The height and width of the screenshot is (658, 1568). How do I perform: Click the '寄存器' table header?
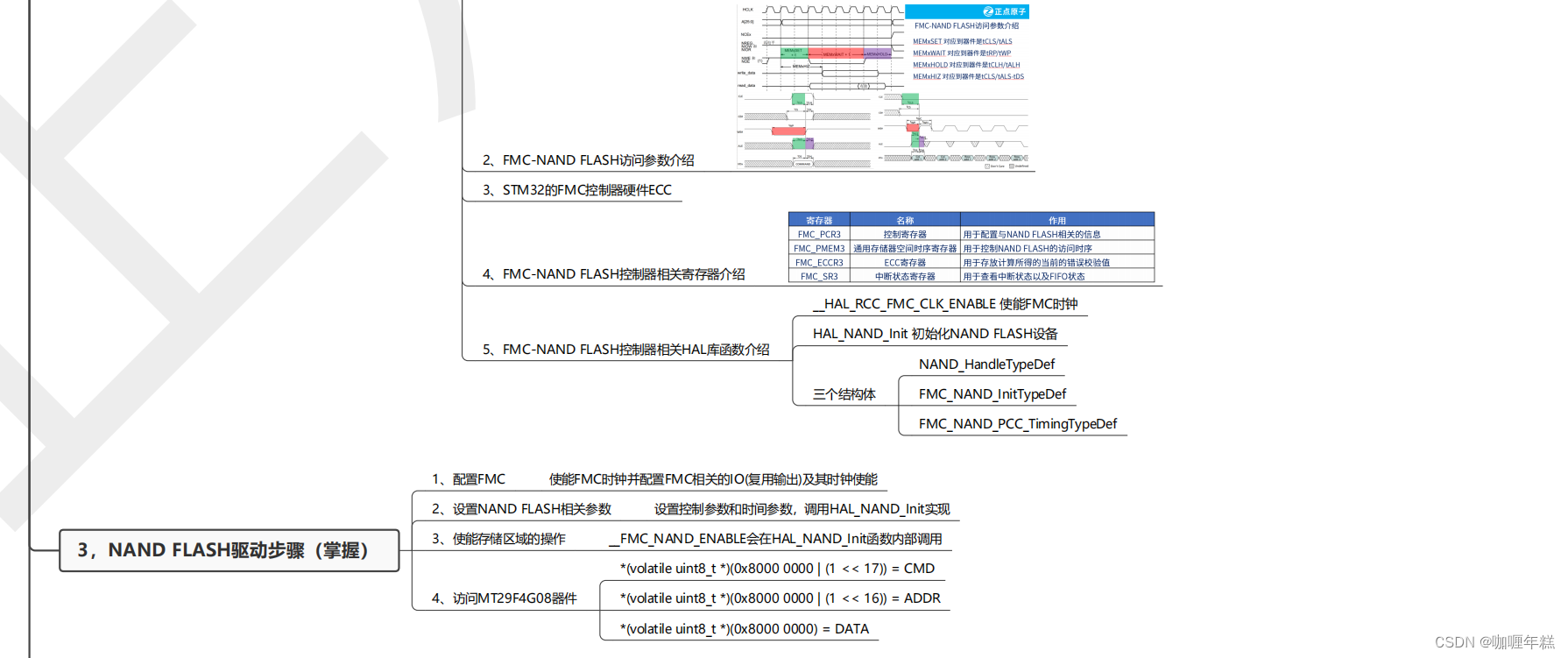coord(819,220)
